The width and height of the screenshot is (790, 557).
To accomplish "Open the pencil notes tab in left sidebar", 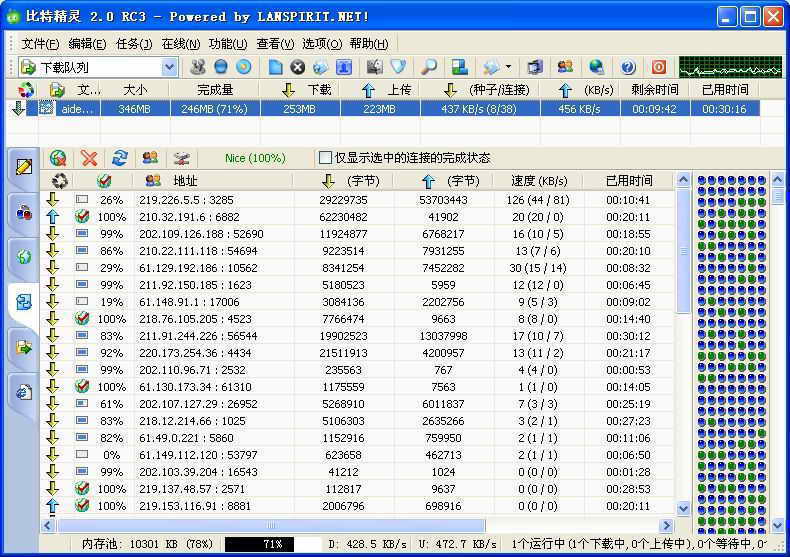I will point(24,167).
